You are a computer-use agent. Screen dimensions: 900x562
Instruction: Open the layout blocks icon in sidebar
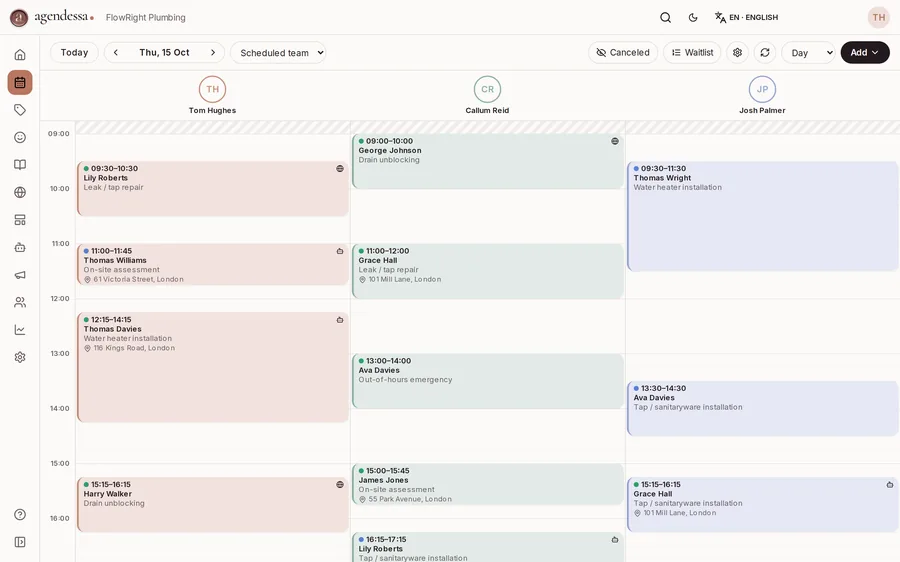(x=20, y=220)
